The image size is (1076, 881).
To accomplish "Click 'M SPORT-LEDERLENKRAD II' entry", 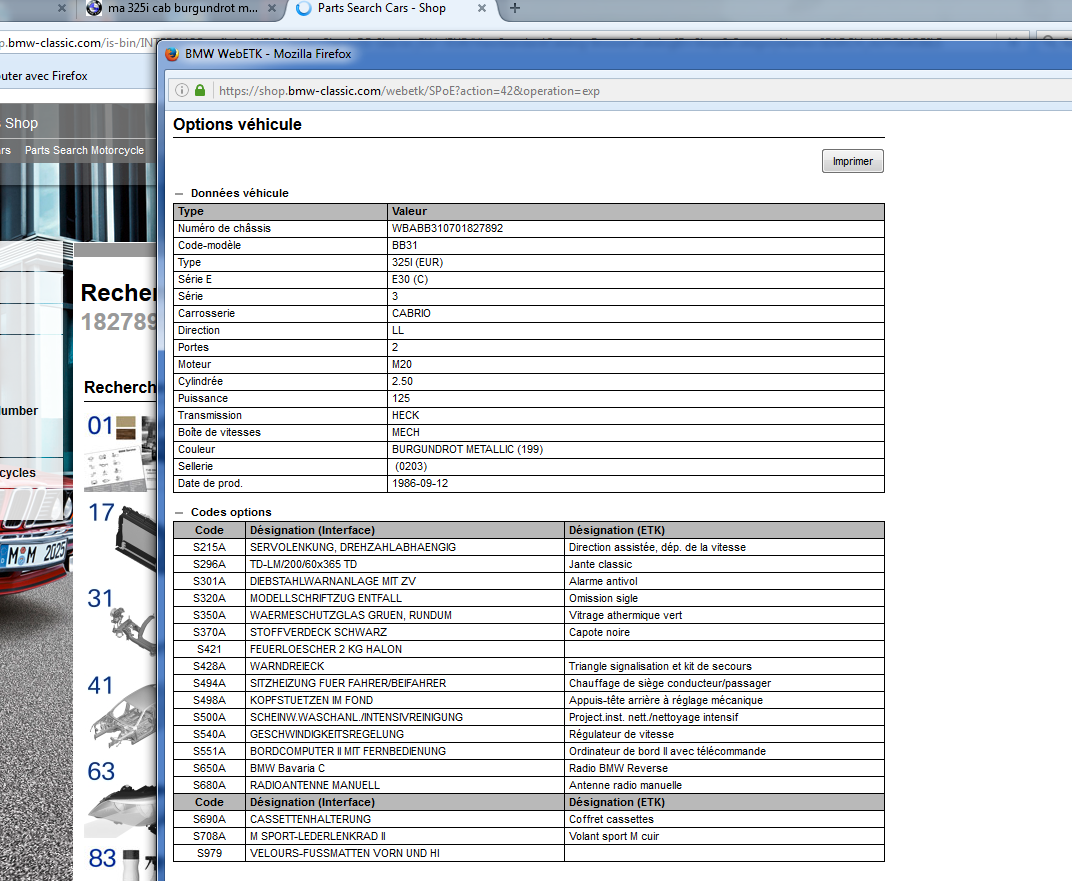I will 318,836.
